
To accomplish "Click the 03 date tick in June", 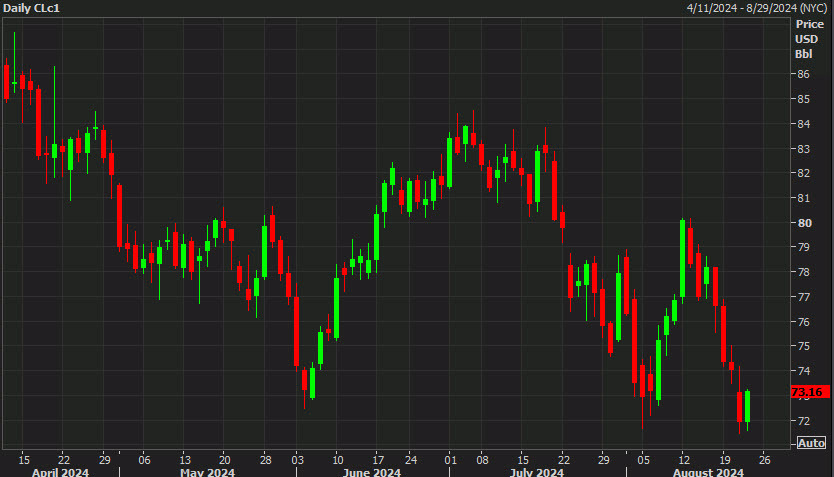I will (x=297, y=459).
